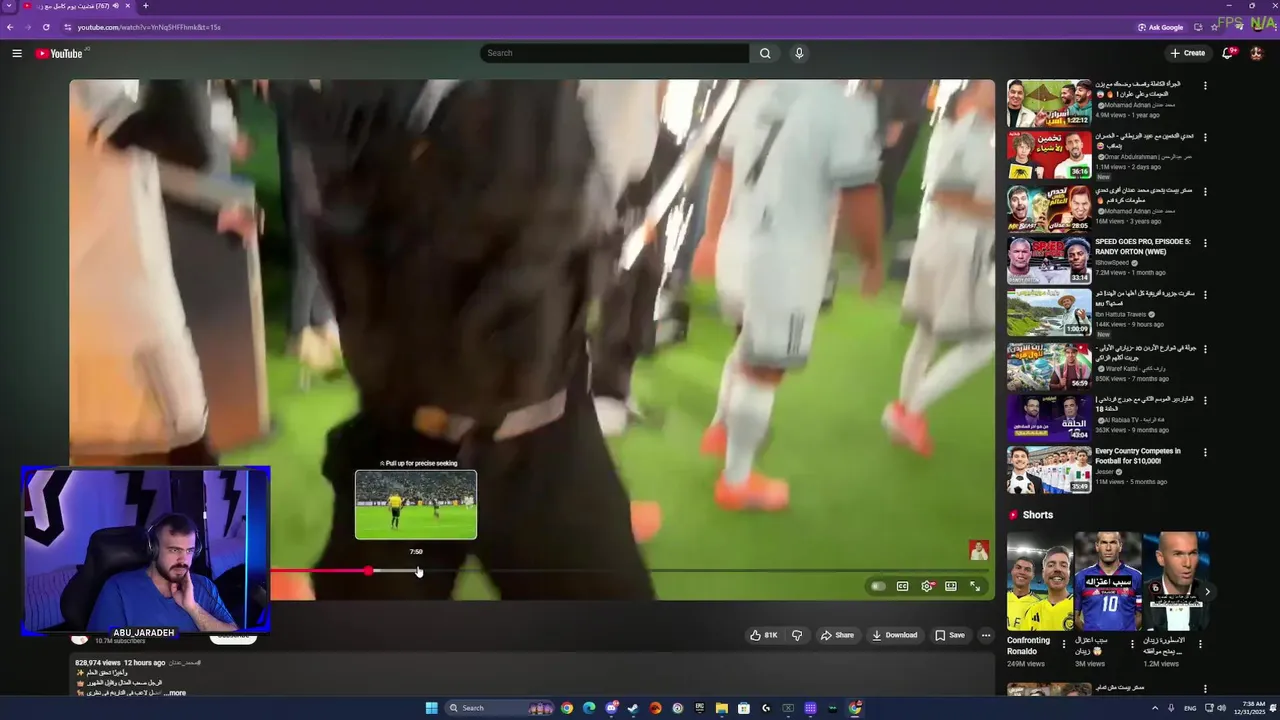
Task: Open more actions ellipsis under video
Action: [985, 635]
